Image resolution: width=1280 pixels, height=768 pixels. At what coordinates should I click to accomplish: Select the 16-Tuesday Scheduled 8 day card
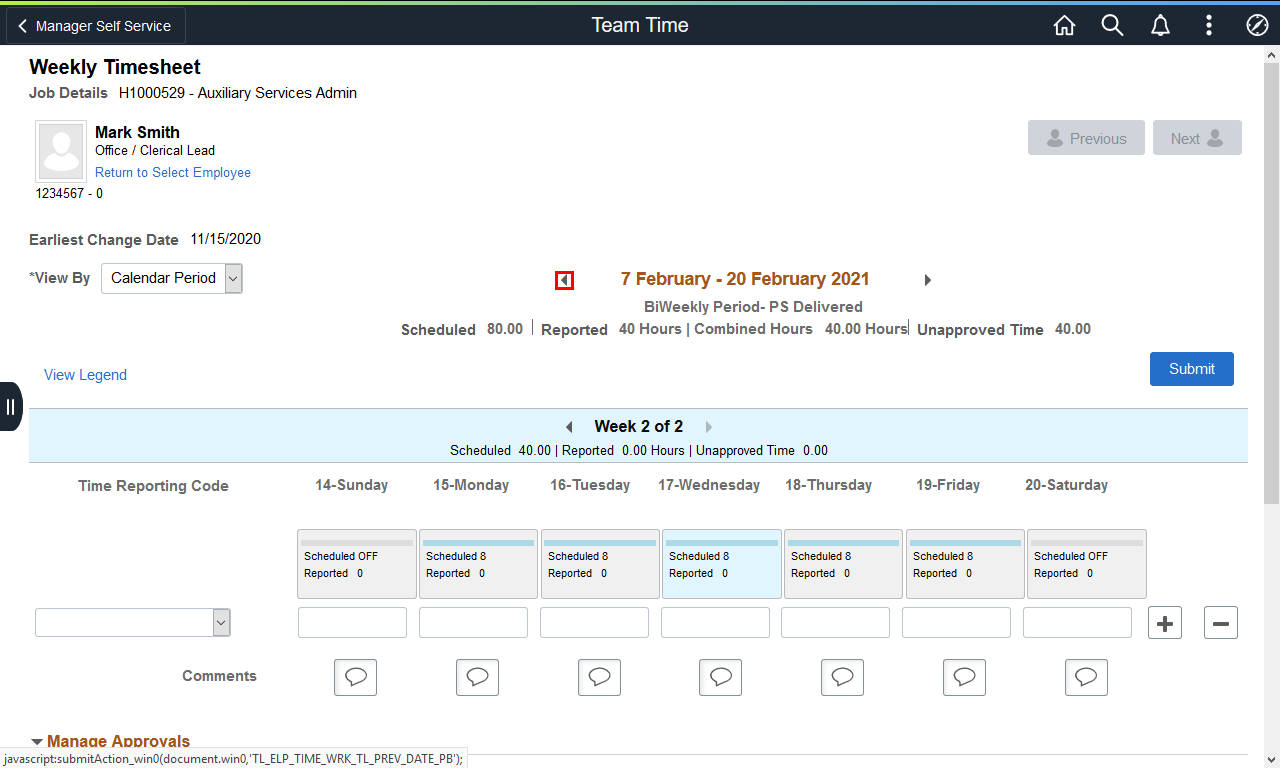click(x=600, y=564)
